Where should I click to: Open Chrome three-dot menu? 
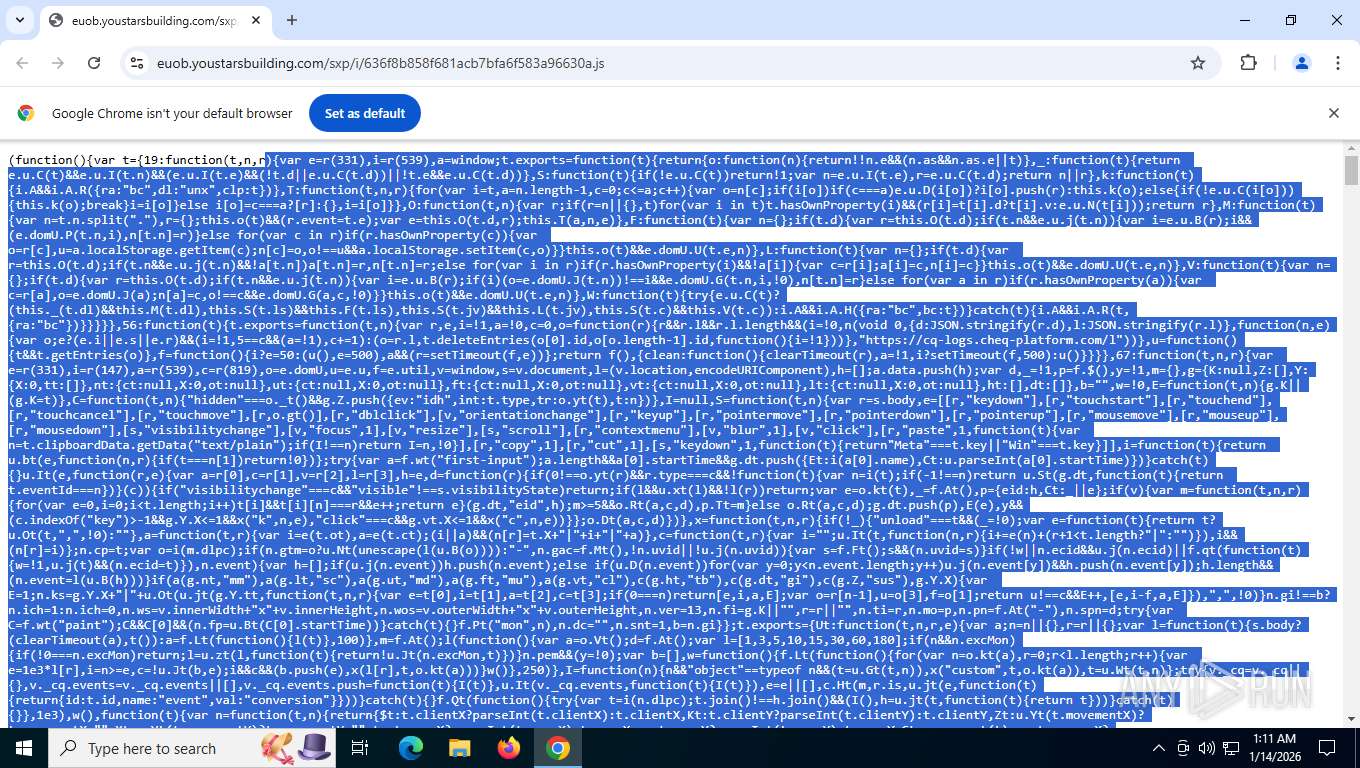1337,63
